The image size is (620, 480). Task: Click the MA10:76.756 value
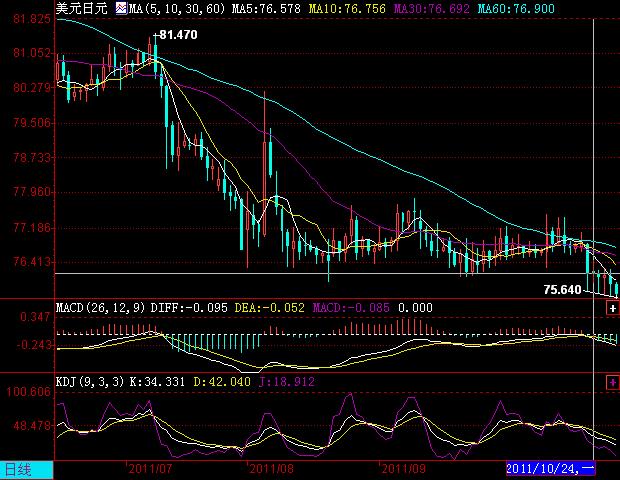coord(347,9)
